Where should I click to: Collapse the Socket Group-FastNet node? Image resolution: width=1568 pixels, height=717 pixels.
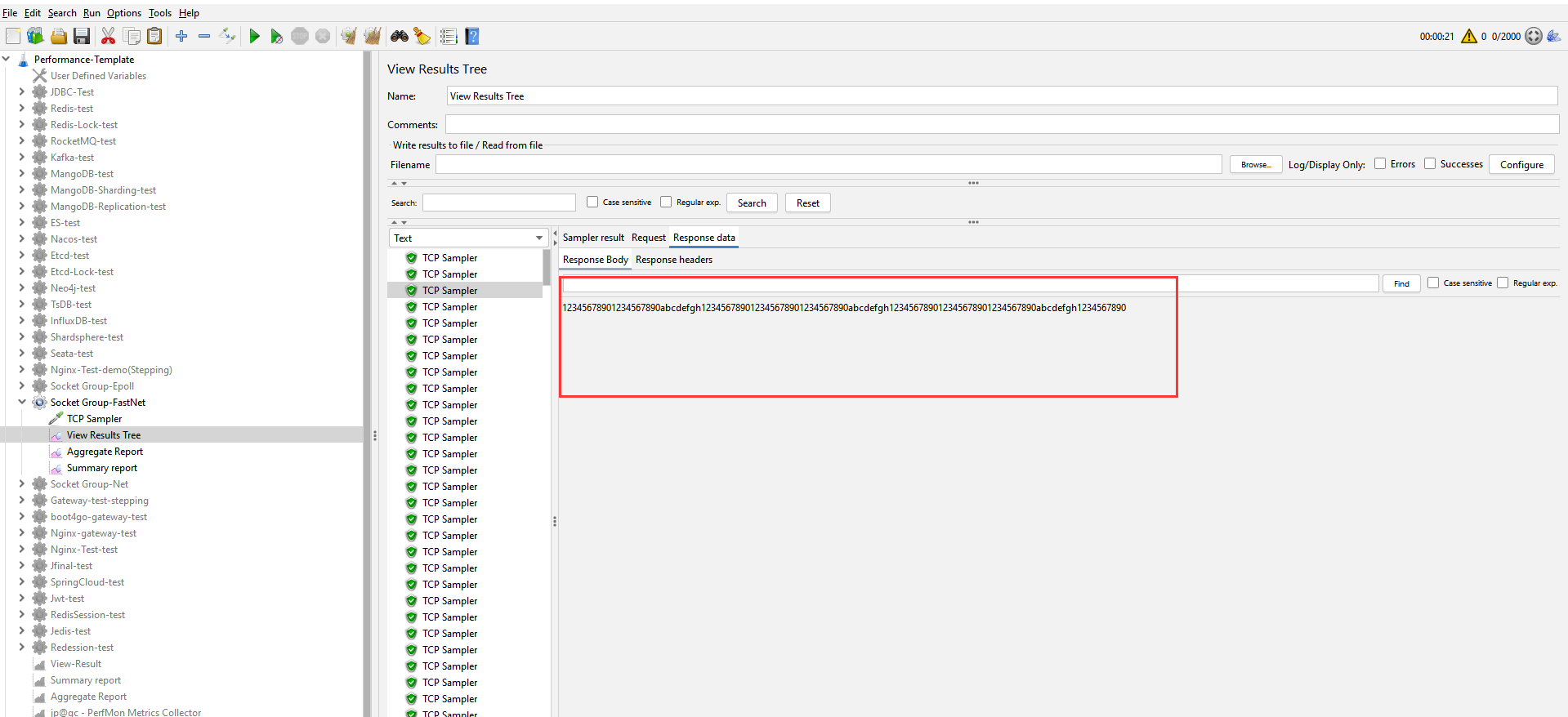[x=22, y=402]
